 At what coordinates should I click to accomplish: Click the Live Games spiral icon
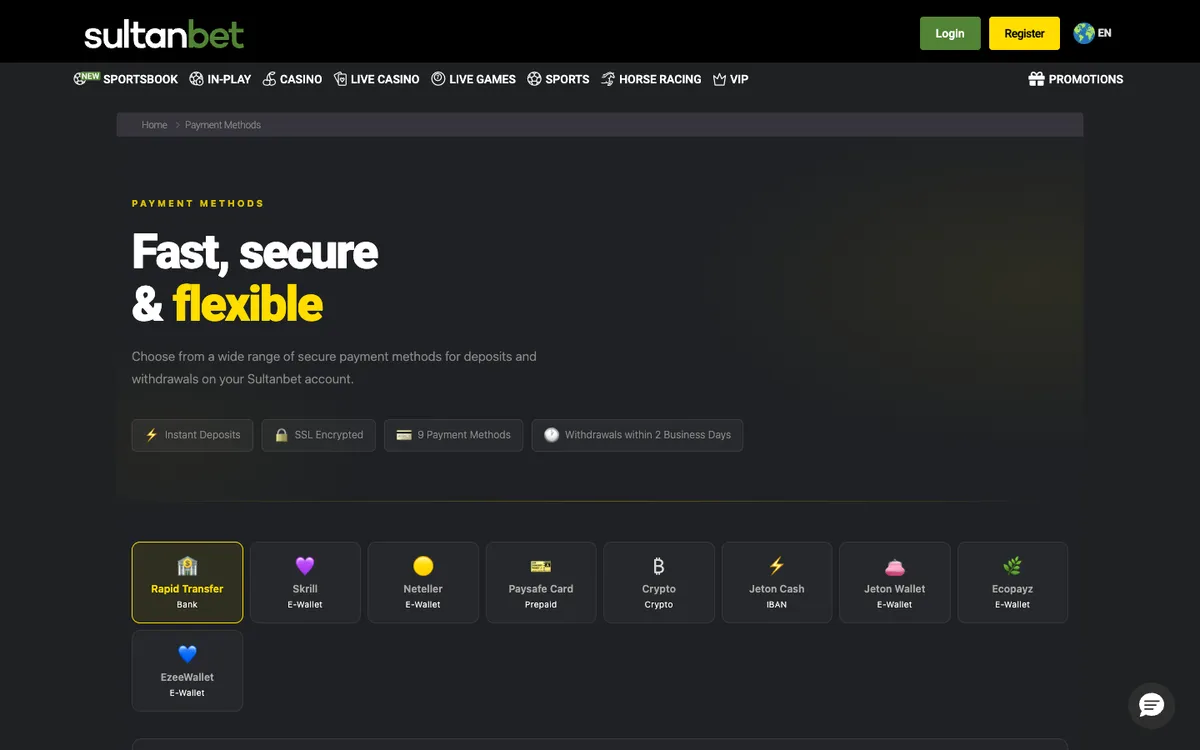pyautogui.click(x=438, y=79)
